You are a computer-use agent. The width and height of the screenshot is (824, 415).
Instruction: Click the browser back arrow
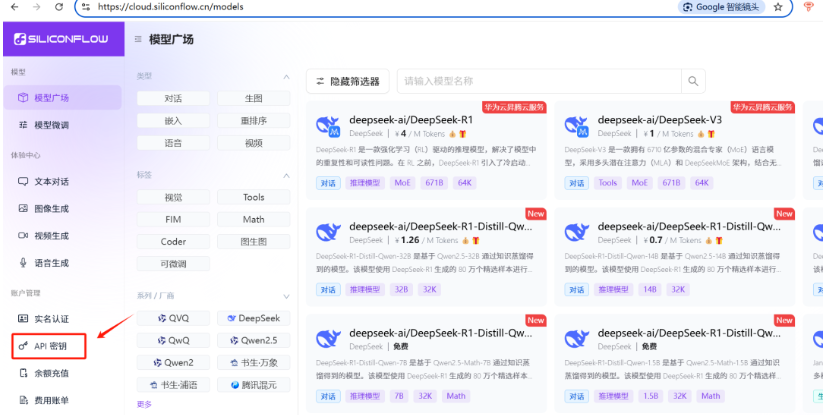14,7
